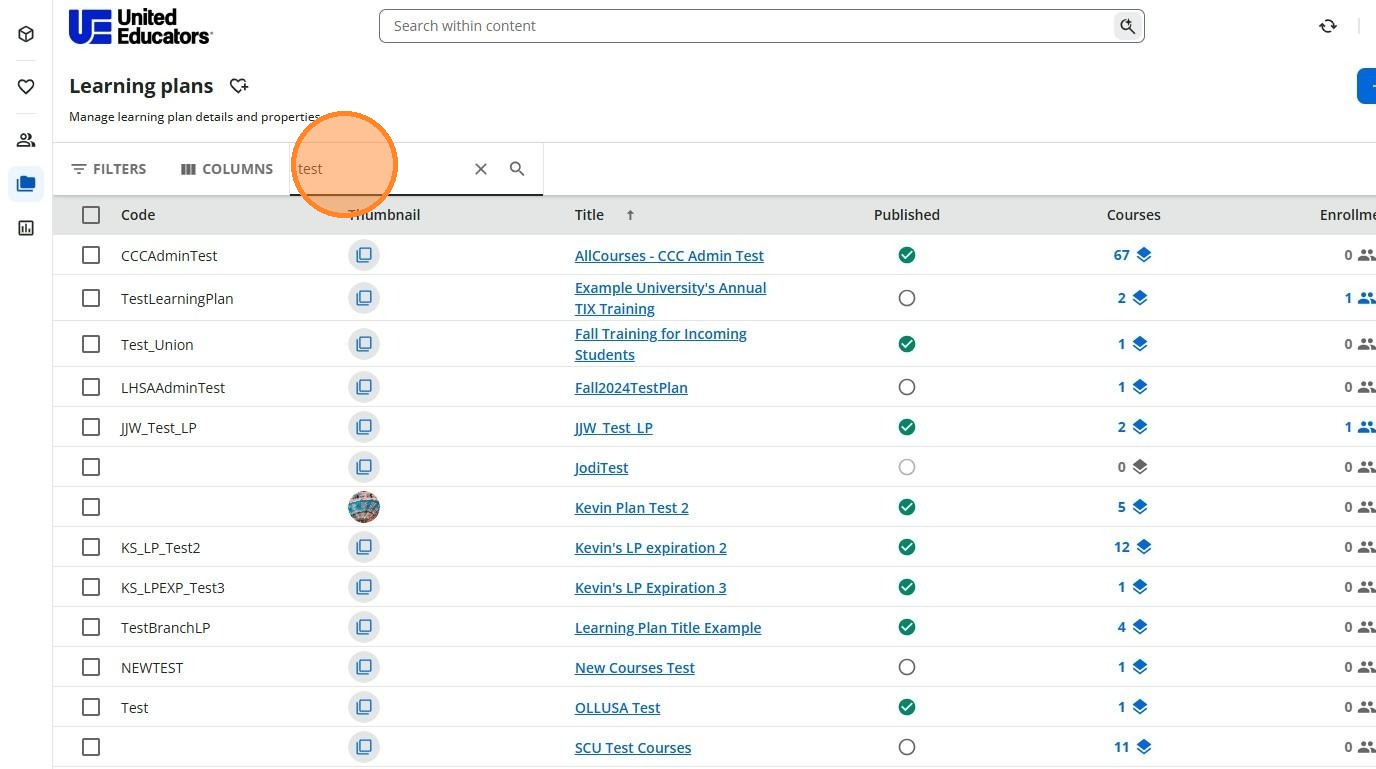Open the bar chart reports icon in the sidebar
Viewport: 1376px width, 769px height.
tap(26, 228)
